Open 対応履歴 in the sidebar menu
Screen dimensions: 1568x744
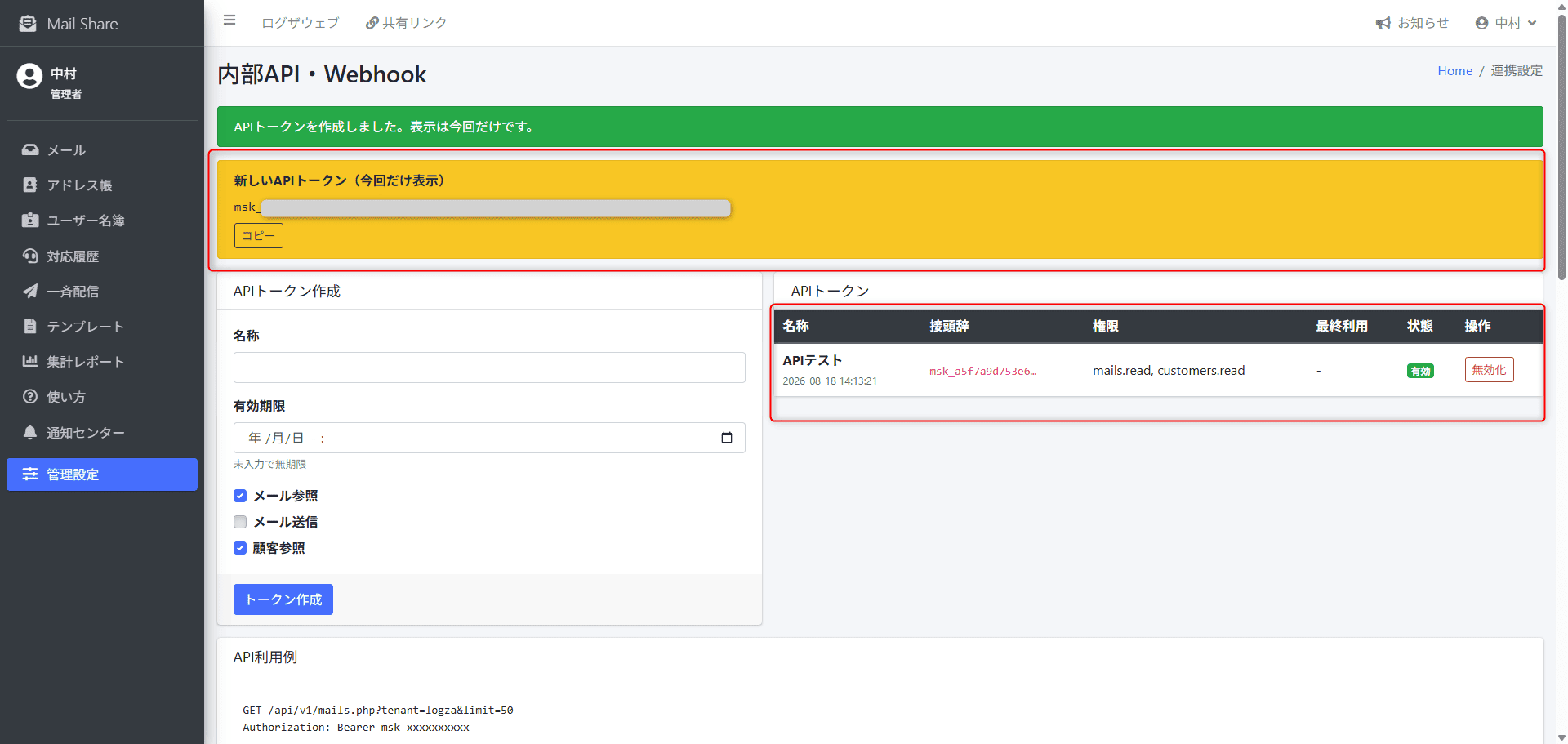click(102, 256)
